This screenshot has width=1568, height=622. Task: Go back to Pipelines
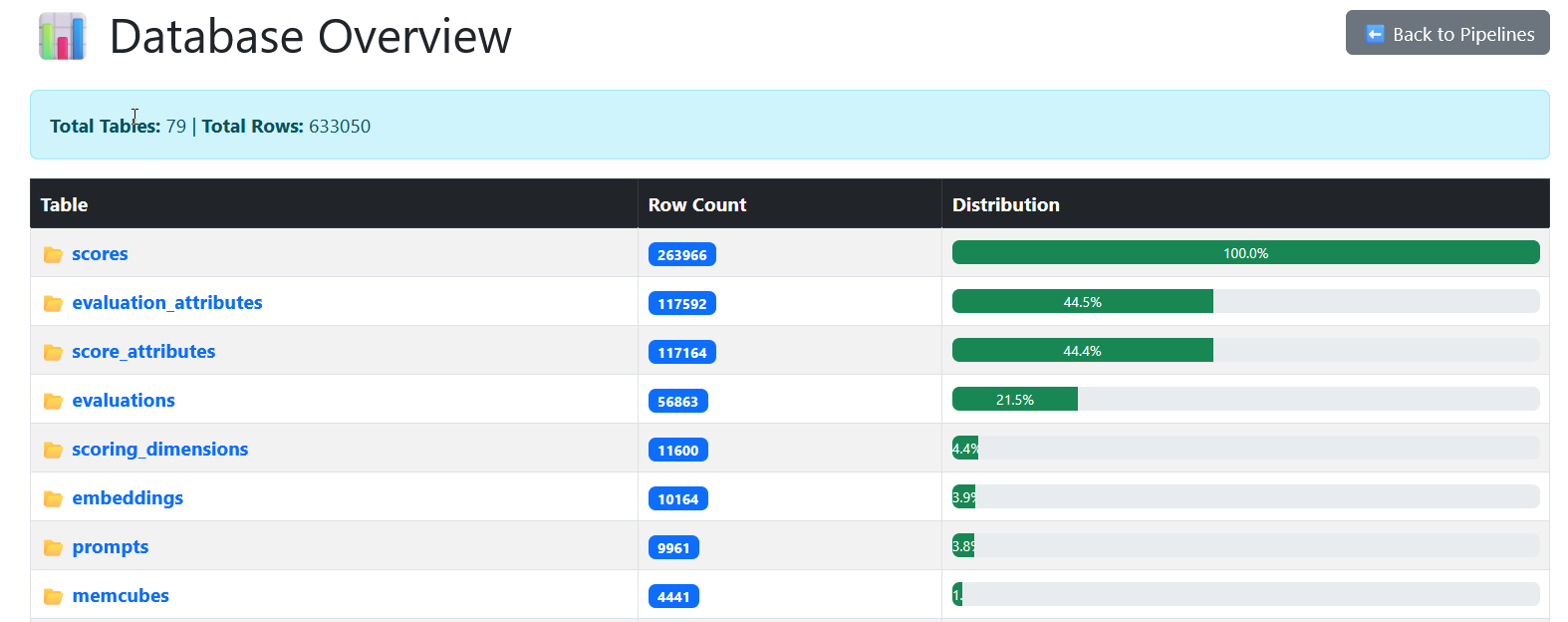1447,33
